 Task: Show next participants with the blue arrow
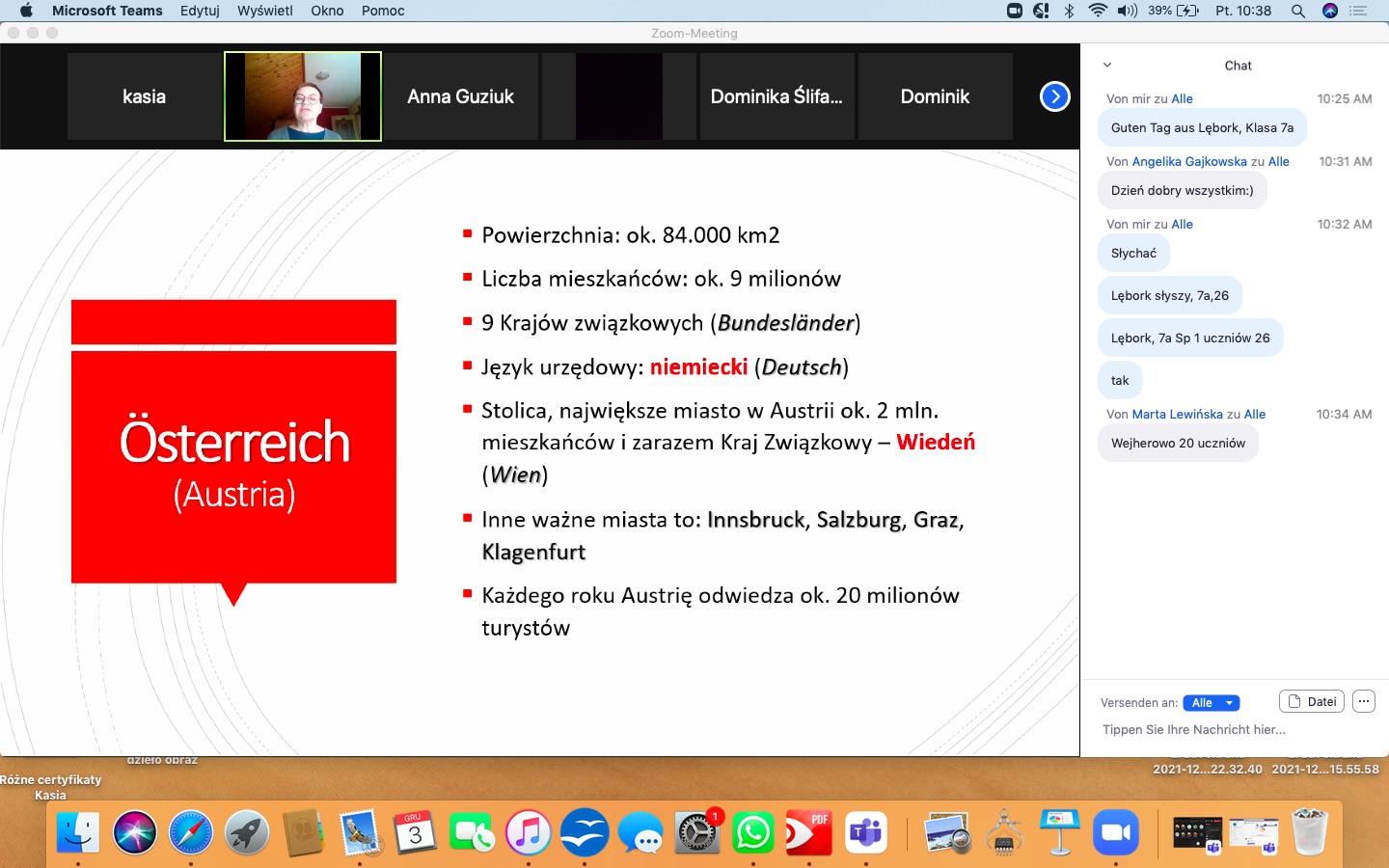coord(1055,96)
